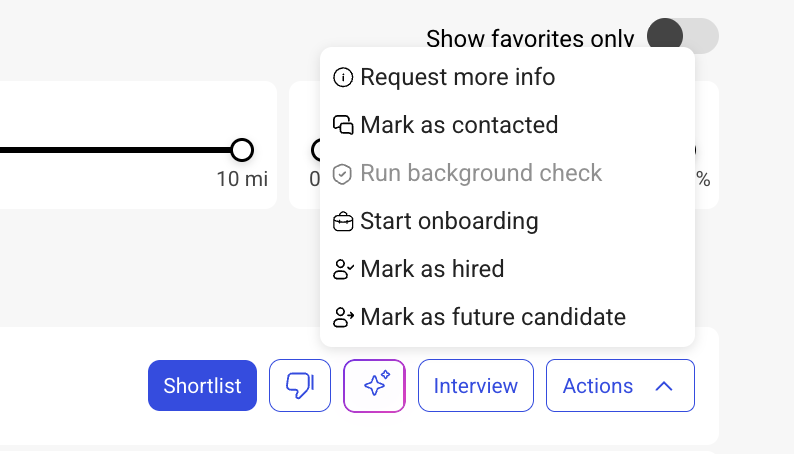Click the person-check icon for Mark as hired
The width and height of the screenshot is (794, 454).
[x=343, y=270]
